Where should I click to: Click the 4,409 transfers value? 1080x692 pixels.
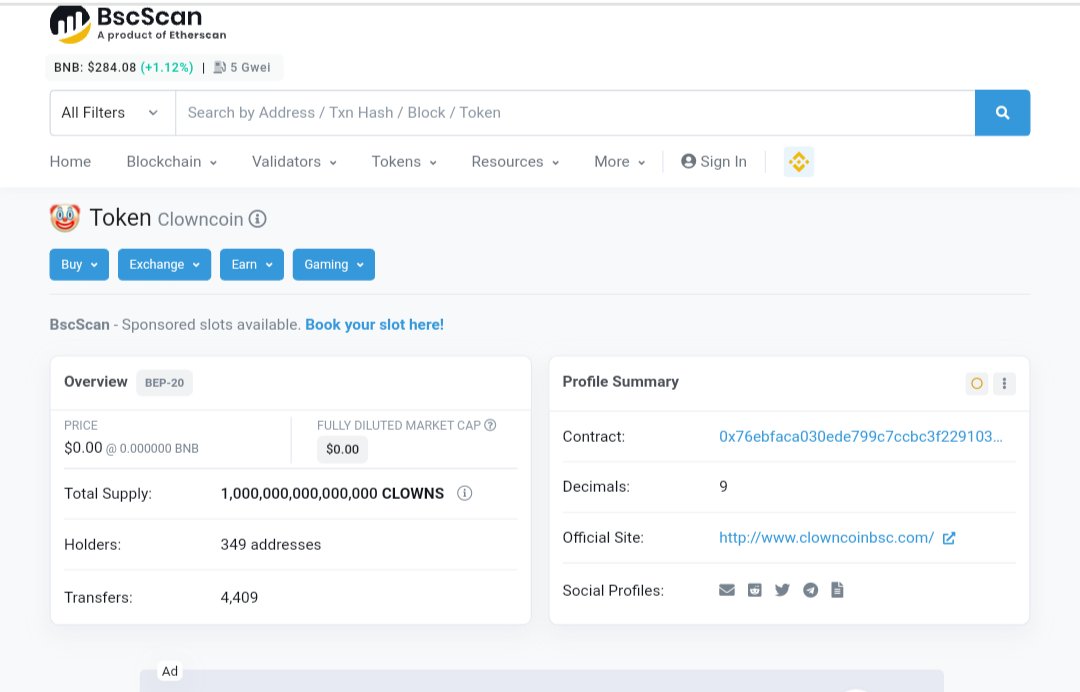(239, 598)
